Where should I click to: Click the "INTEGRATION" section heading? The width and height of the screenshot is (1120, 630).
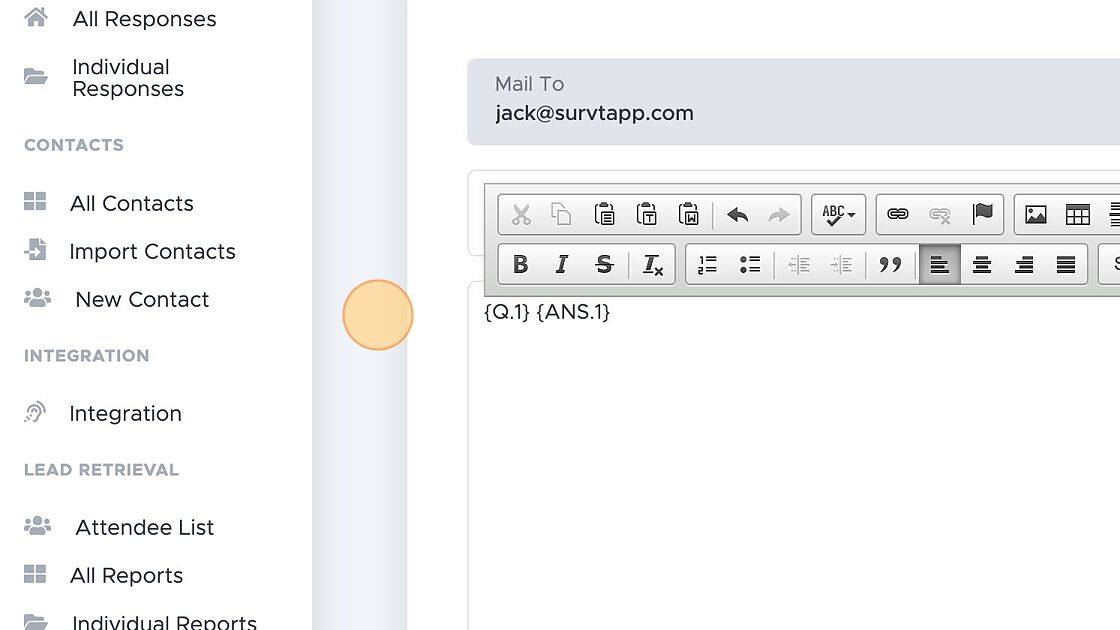[86, 356]
